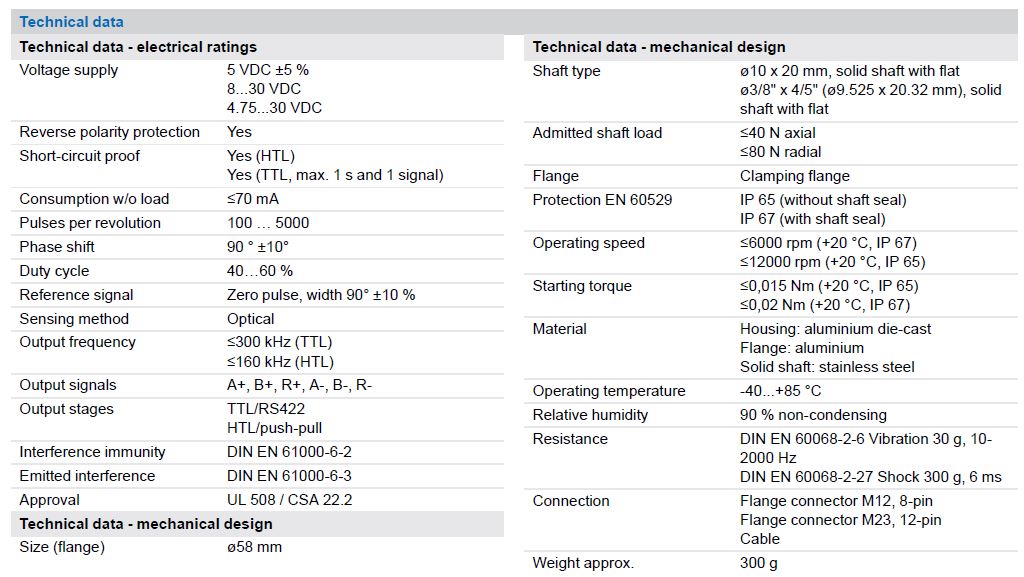The height and width of the screenshot is (577, 1024).
Task: Click the "Shaft type" row label
Action: click(x=567, y=71)
